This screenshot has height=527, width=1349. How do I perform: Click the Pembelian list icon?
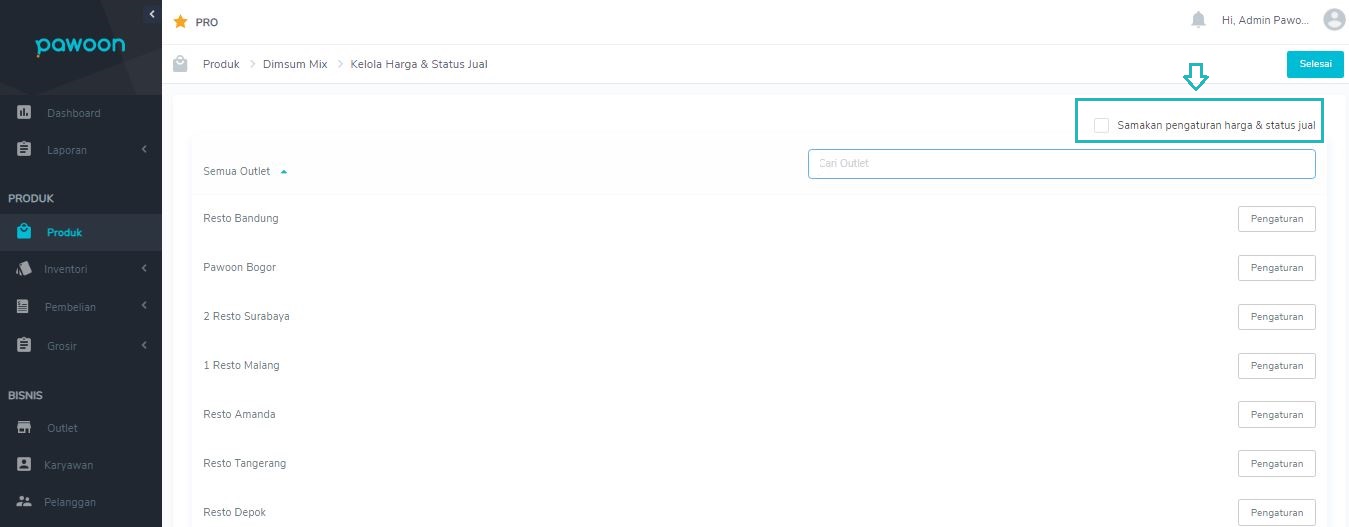click(24, 307)
